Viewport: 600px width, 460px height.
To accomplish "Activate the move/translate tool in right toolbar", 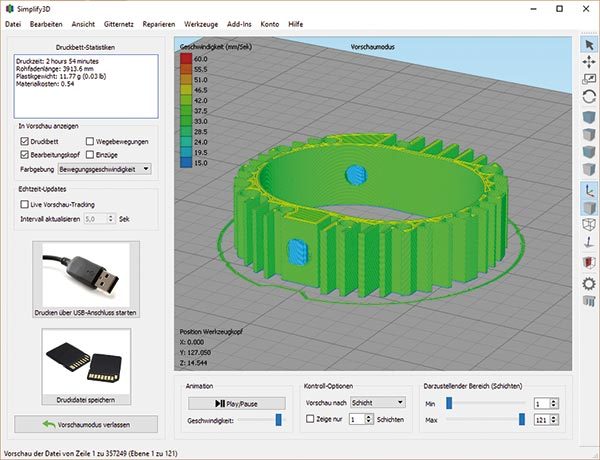I will (589, 62).
